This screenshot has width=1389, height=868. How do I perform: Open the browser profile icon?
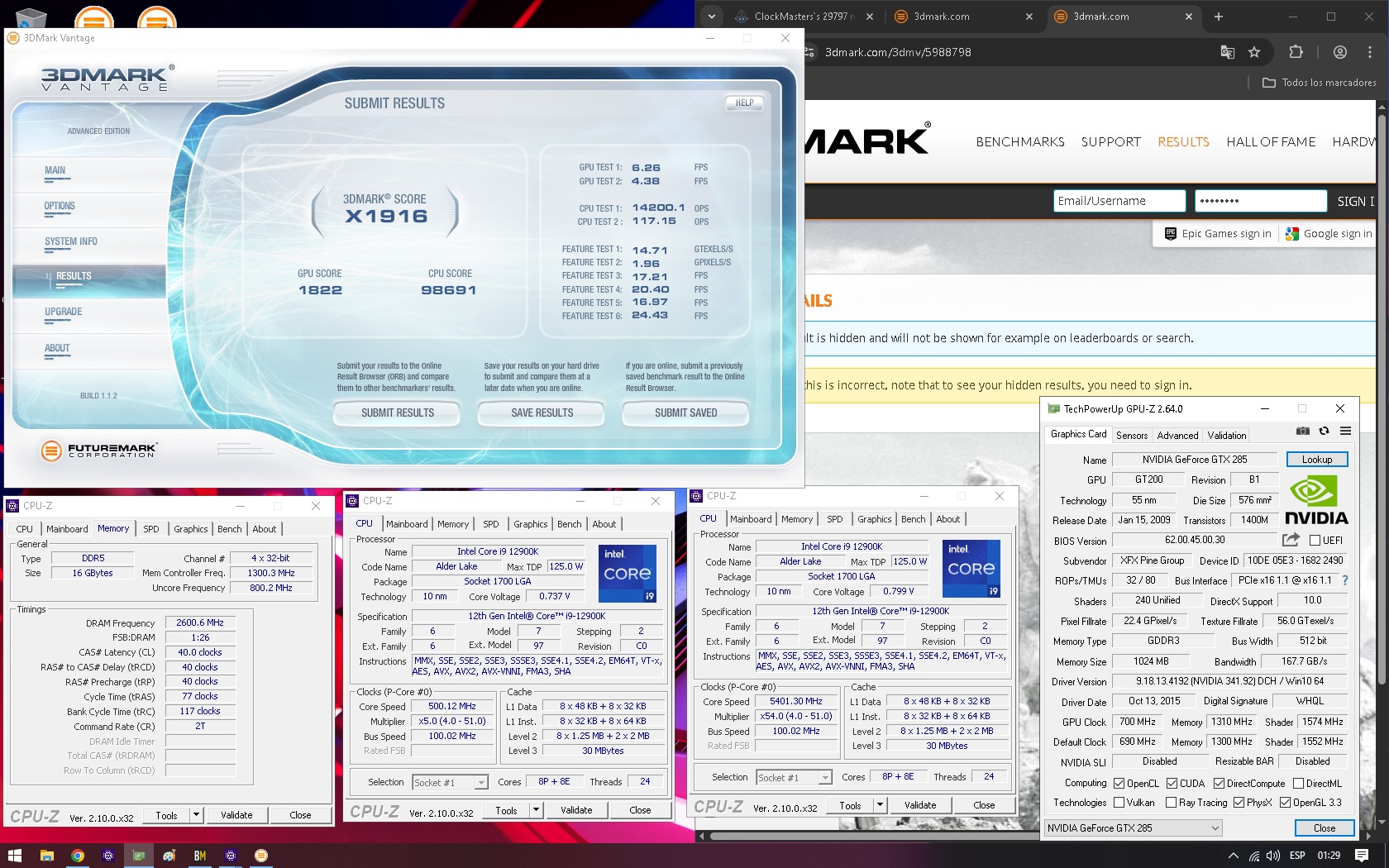1340,52
